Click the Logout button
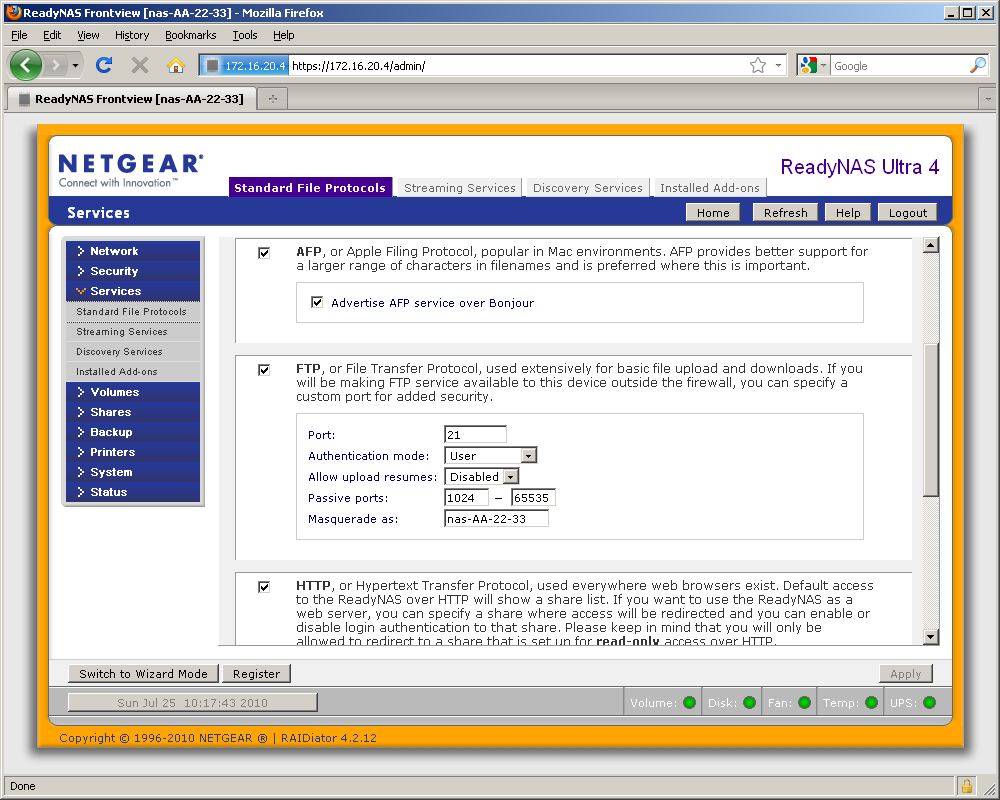1000x800 pixels. click(908, 212)
